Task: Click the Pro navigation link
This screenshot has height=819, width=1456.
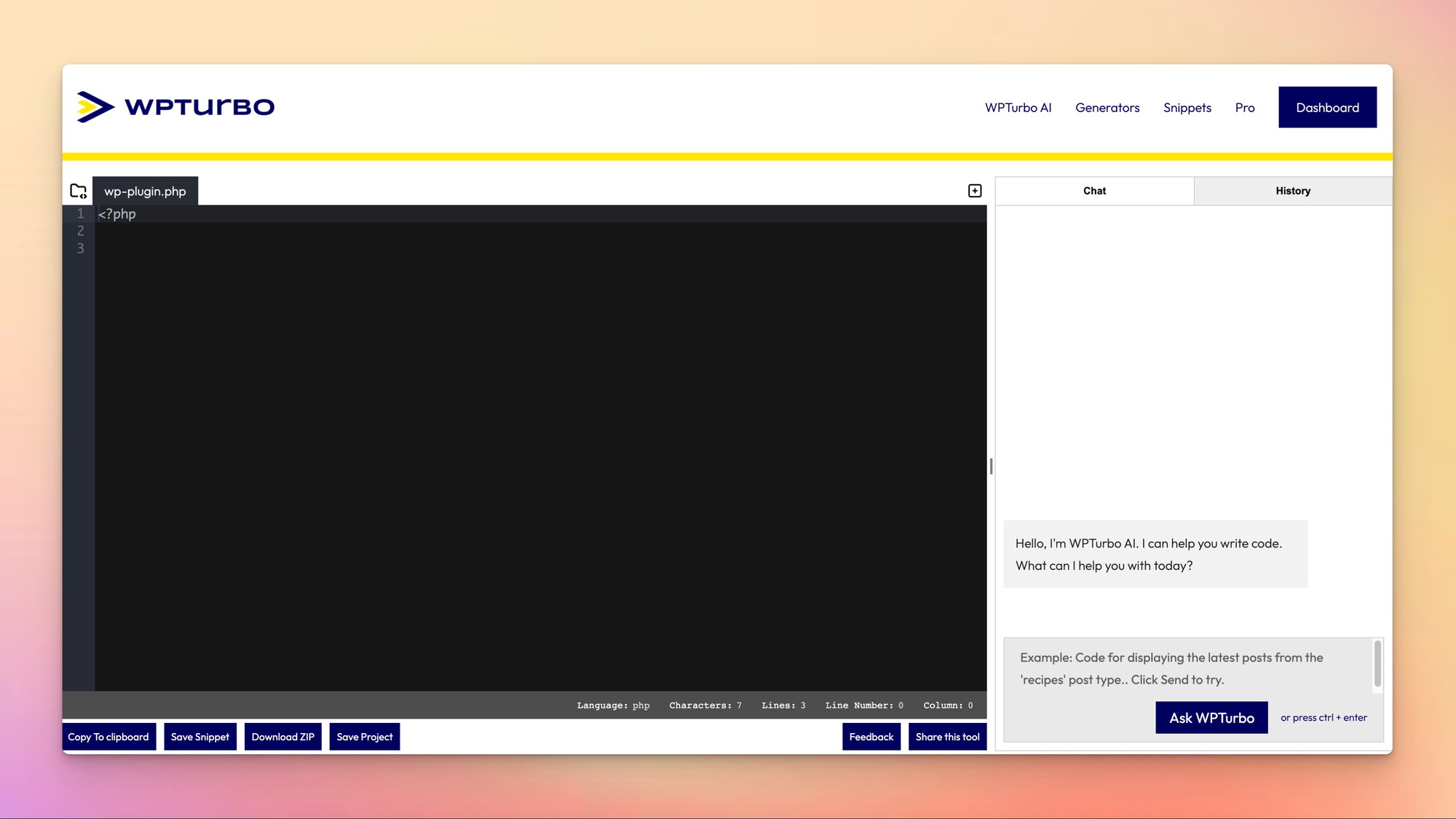Action: 1244,106
